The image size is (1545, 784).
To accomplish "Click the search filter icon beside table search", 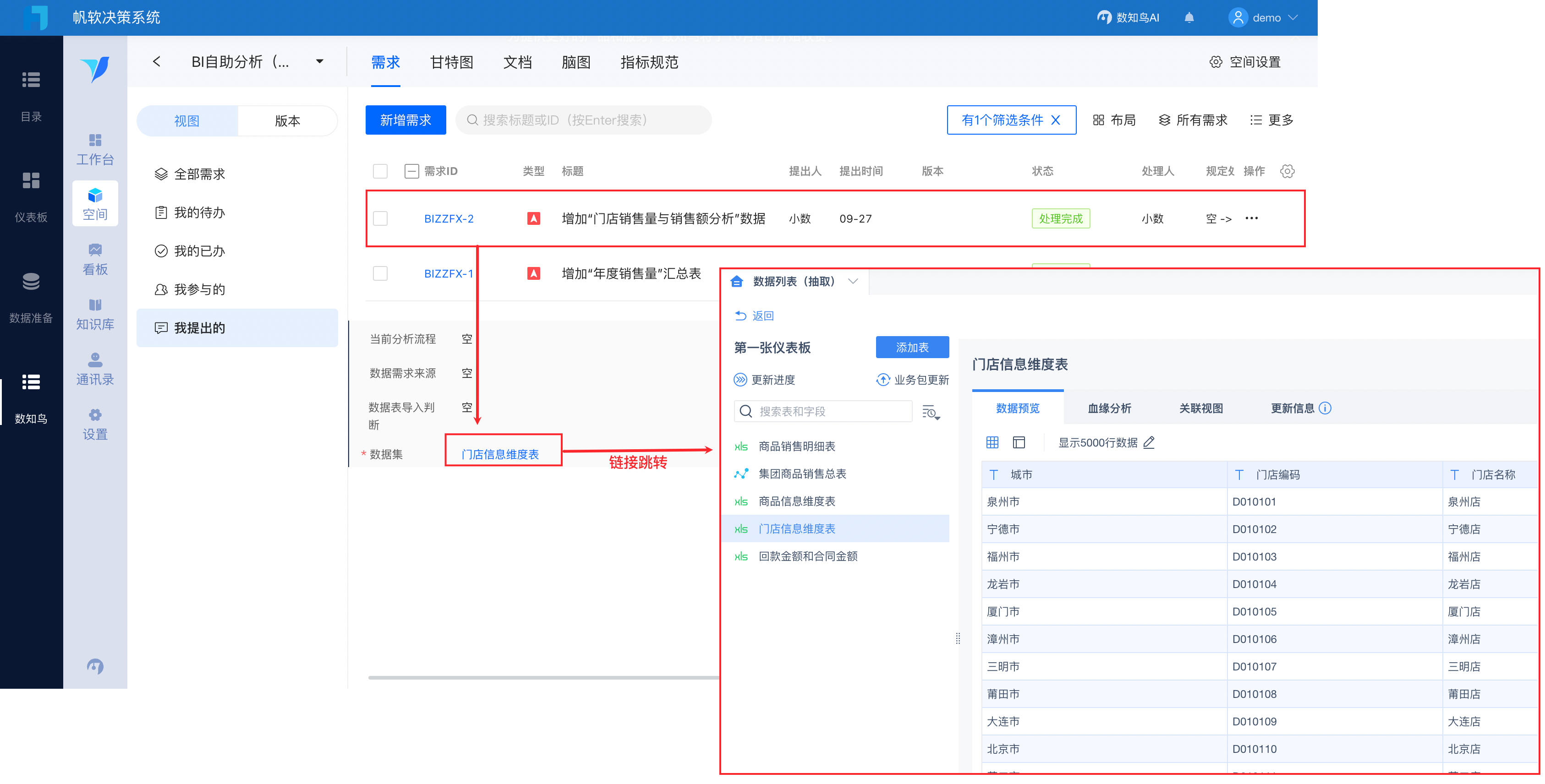I will 930,412.
